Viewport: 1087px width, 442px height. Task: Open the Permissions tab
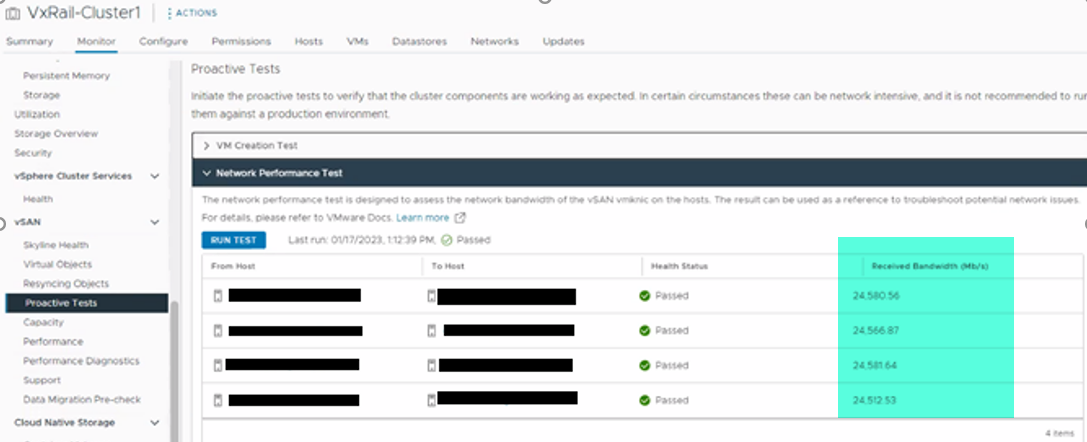coord(241,42)
